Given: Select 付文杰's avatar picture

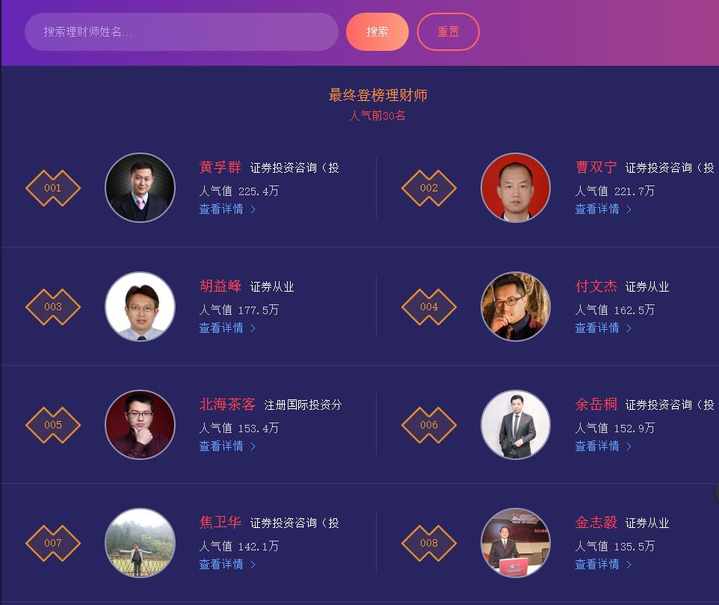Looking at the screenshot, I should [x=515, y=307].
